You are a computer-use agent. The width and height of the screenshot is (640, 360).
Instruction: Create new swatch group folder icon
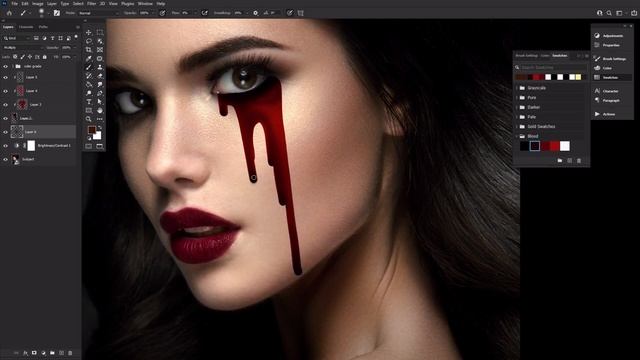[560, 161]
